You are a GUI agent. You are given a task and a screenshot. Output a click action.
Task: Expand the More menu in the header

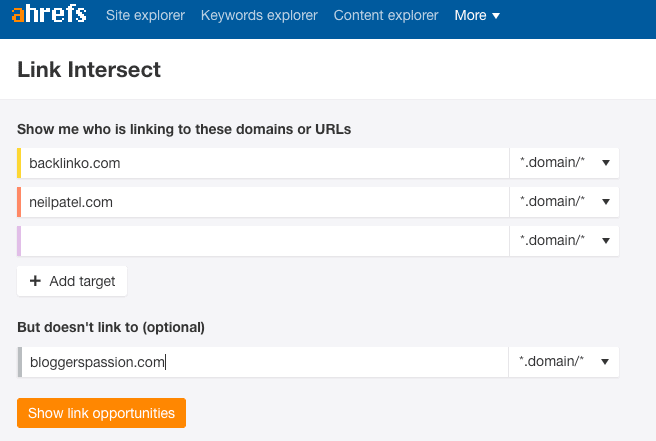477,15
